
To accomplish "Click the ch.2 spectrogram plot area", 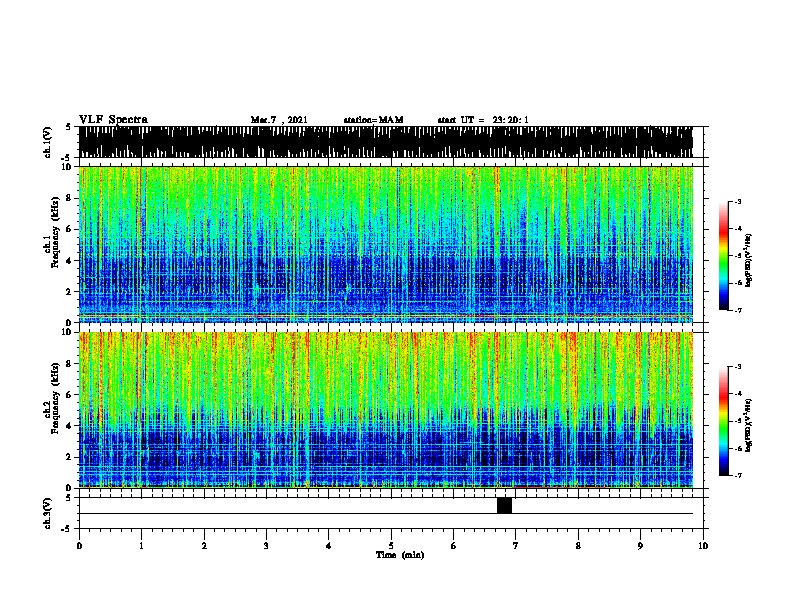I will click(x=386, y=410).
